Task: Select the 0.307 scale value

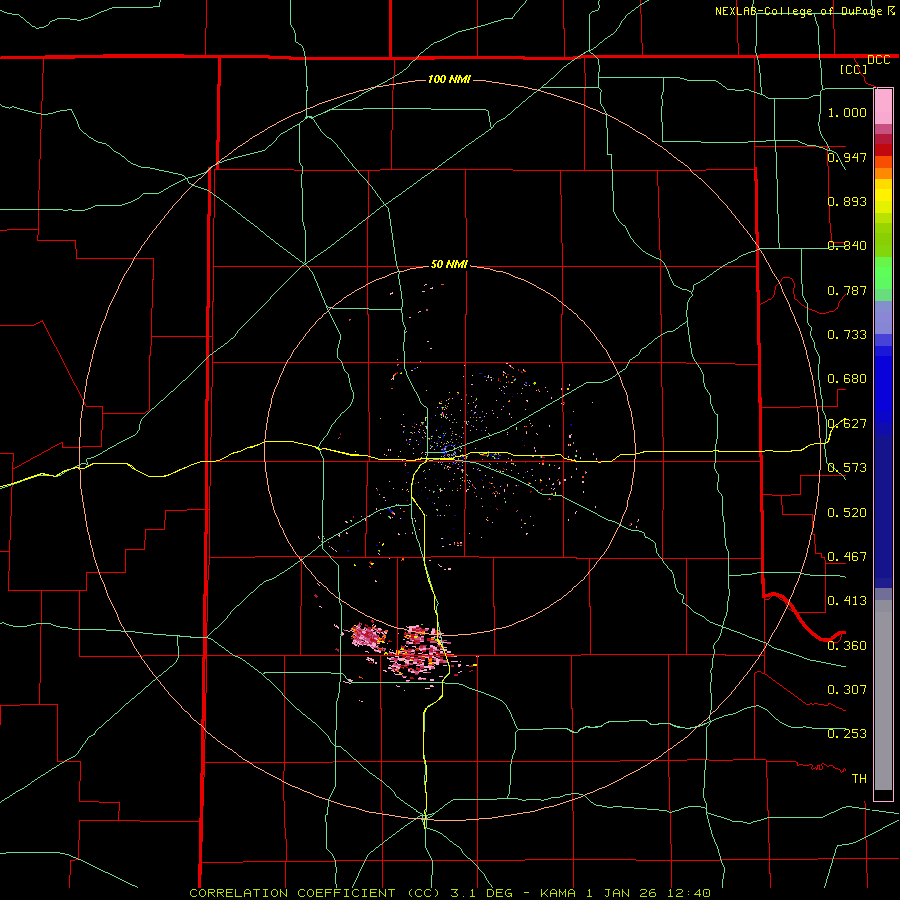Action: [847, 690]
